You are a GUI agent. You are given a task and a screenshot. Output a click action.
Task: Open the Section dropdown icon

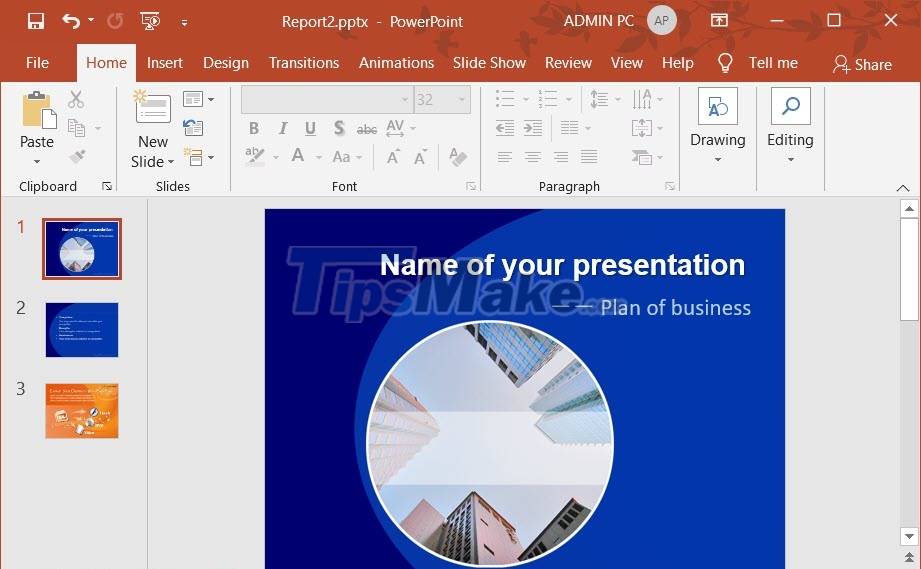(198, 157)
